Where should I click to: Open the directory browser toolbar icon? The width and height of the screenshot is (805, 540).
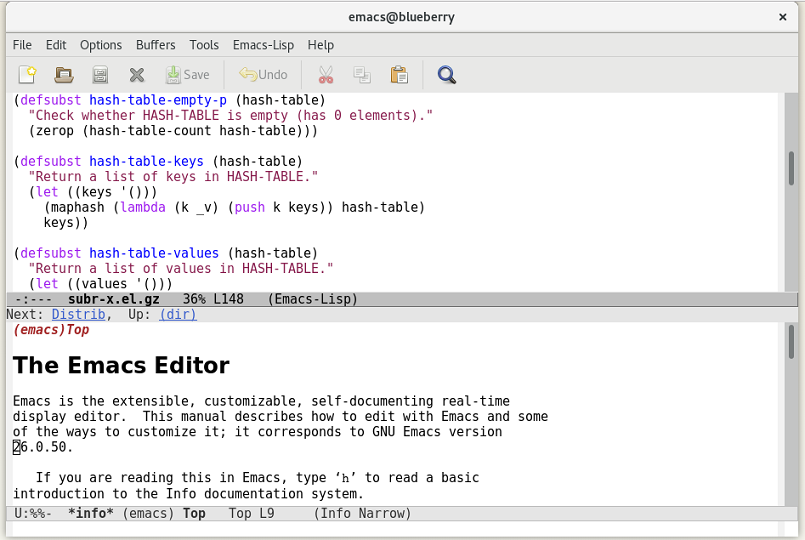(100, 75)
